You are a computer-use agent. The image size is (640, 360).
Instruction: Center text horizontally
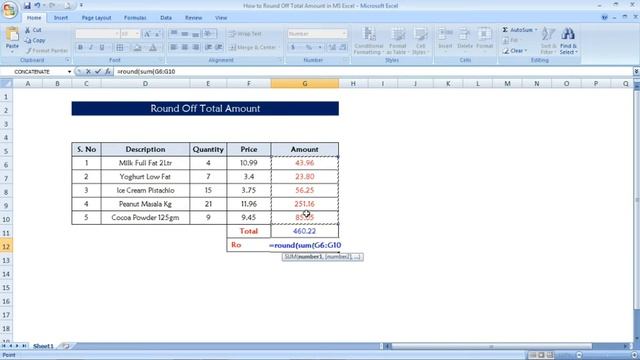[184, 47]
